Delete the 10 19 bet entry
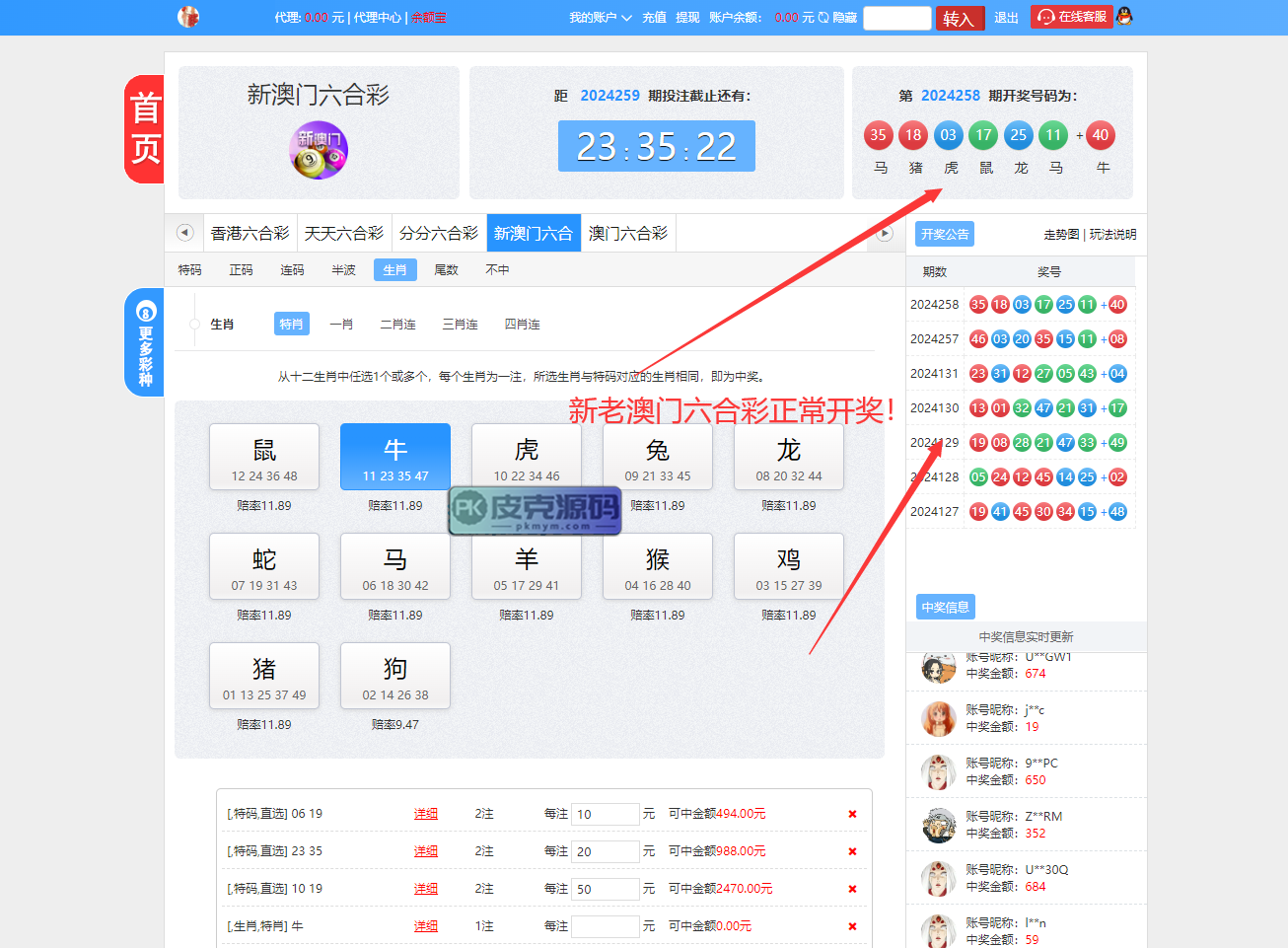 852,889
